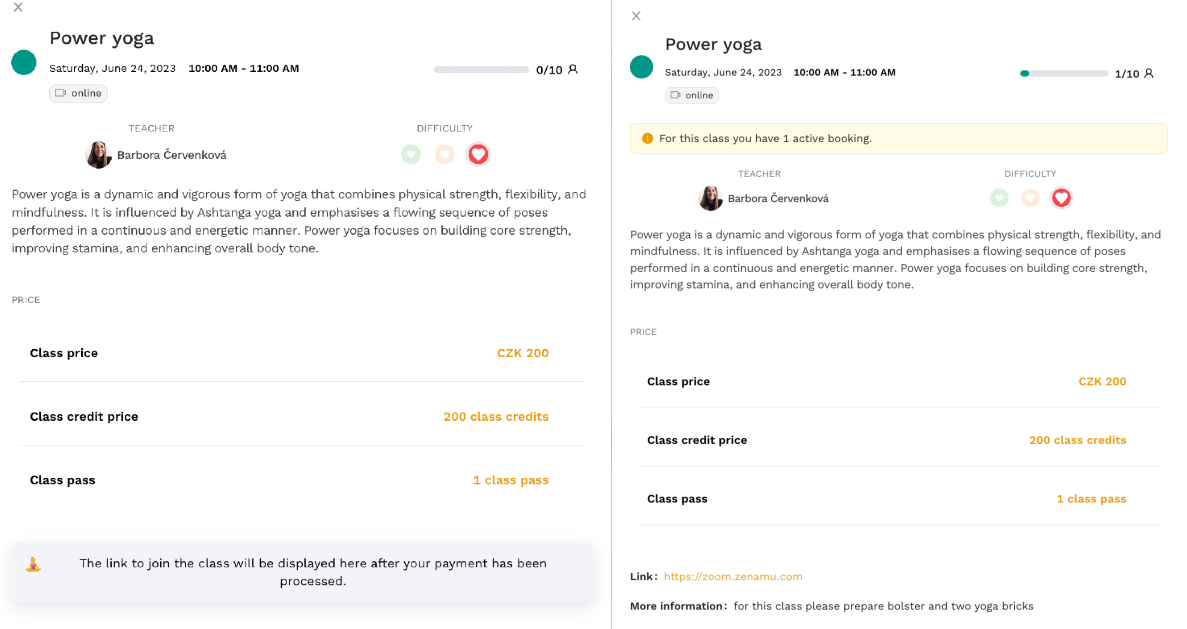1187x629 pixels.
Task: Click the green heart difficulty icon in right panel
Action: (999, 198)
